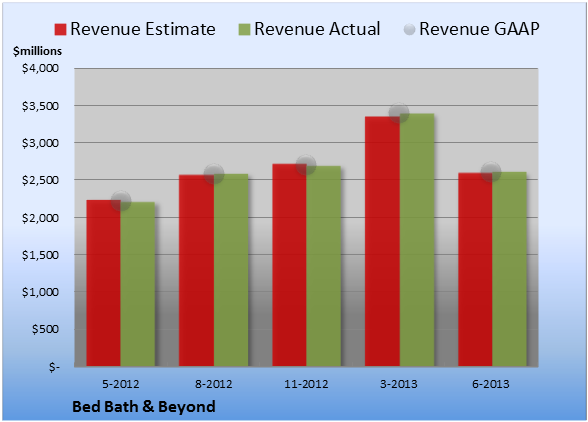588x422 pixels.
Task: Click the green Revenue Actual legend swatch
Action: coord(244,30)
